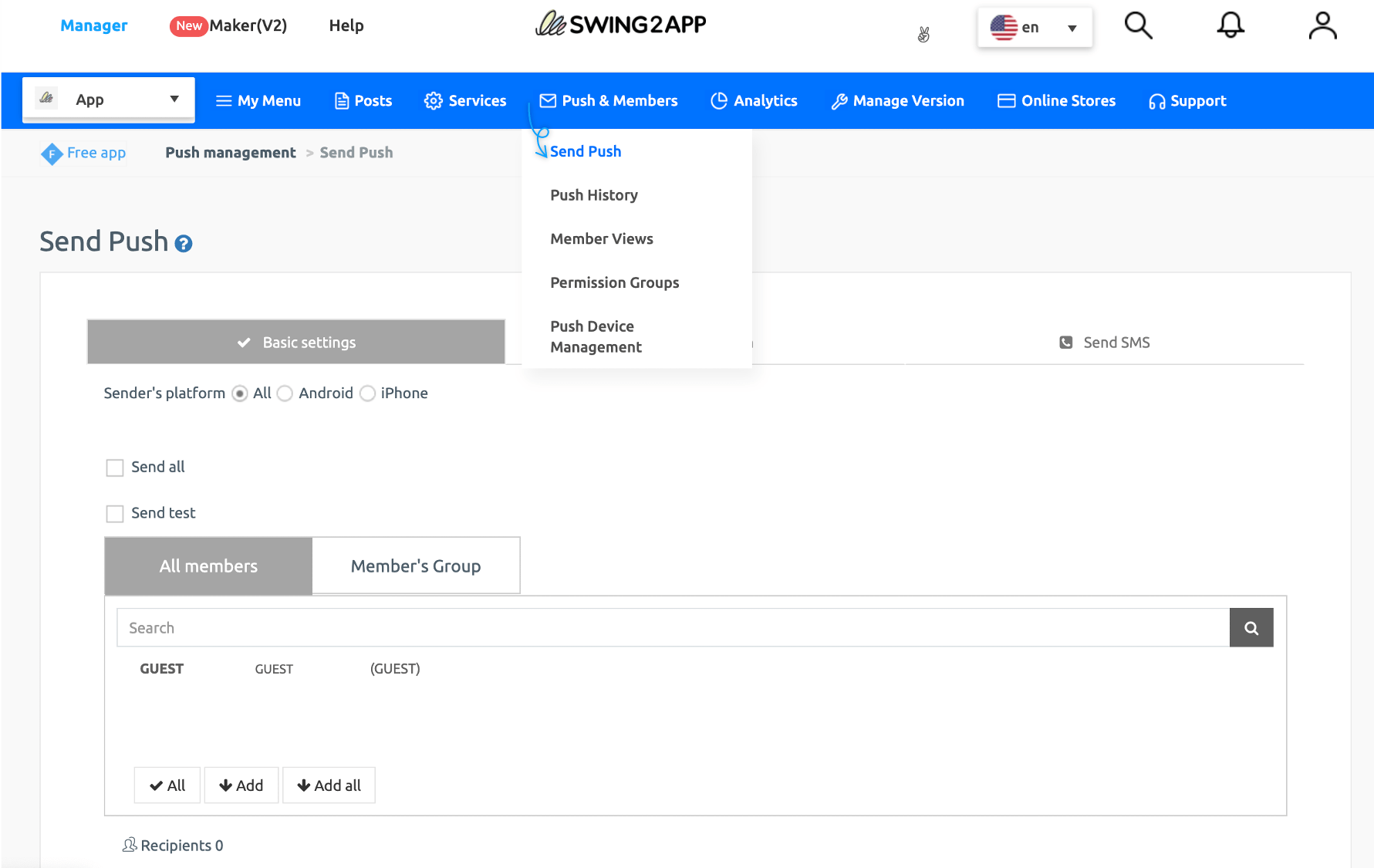The image size is (1374, 868).
Task: Tick the Send test checkbox
Action: click(x=115, y=514)
